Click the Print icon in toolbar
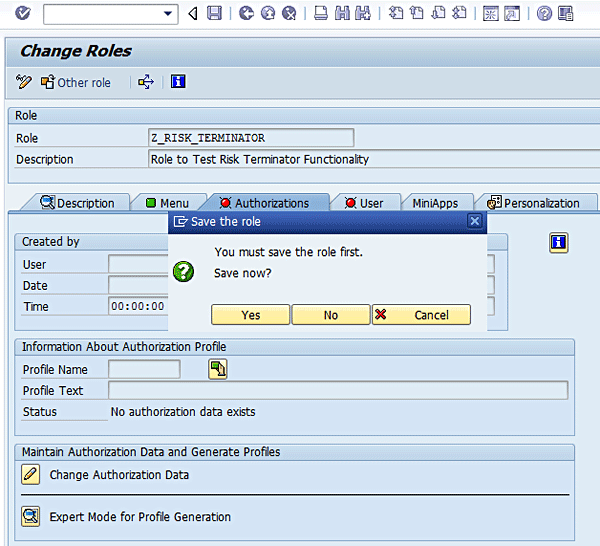This screenshot has height=546, width=600. (320, 13)
